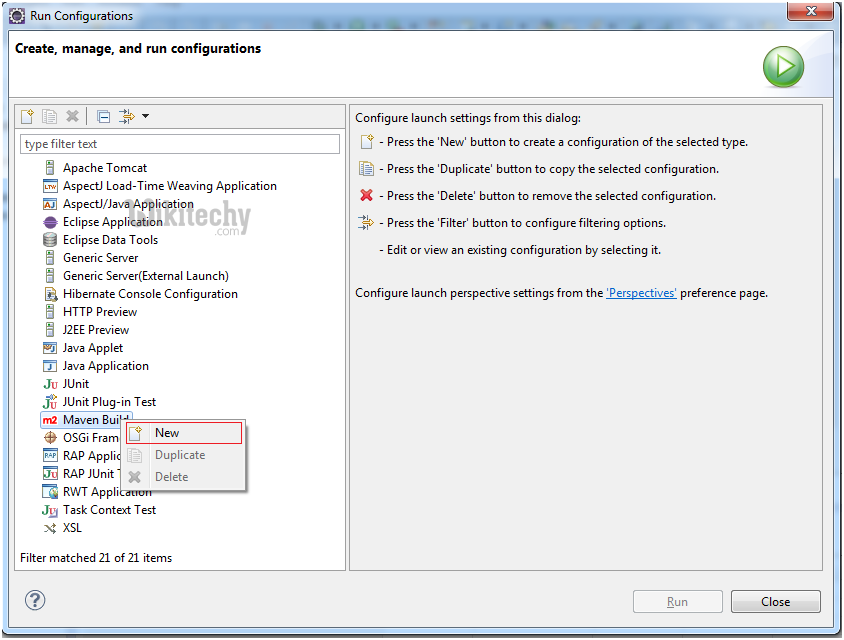844x640 pixels.
Task: Select Java Application in the configuration tree
Action: pos(105,366)
